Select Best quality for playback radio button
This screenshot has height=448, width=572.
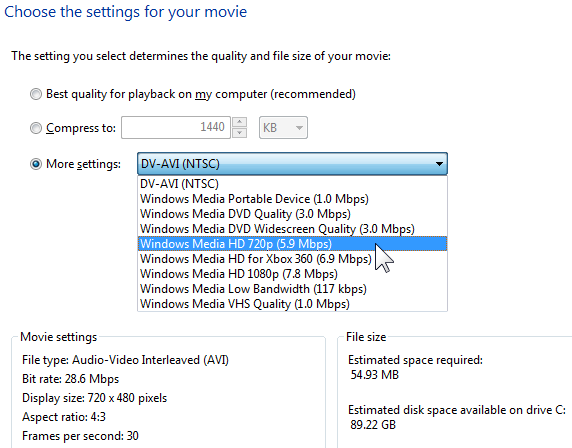tap(36, 94)
